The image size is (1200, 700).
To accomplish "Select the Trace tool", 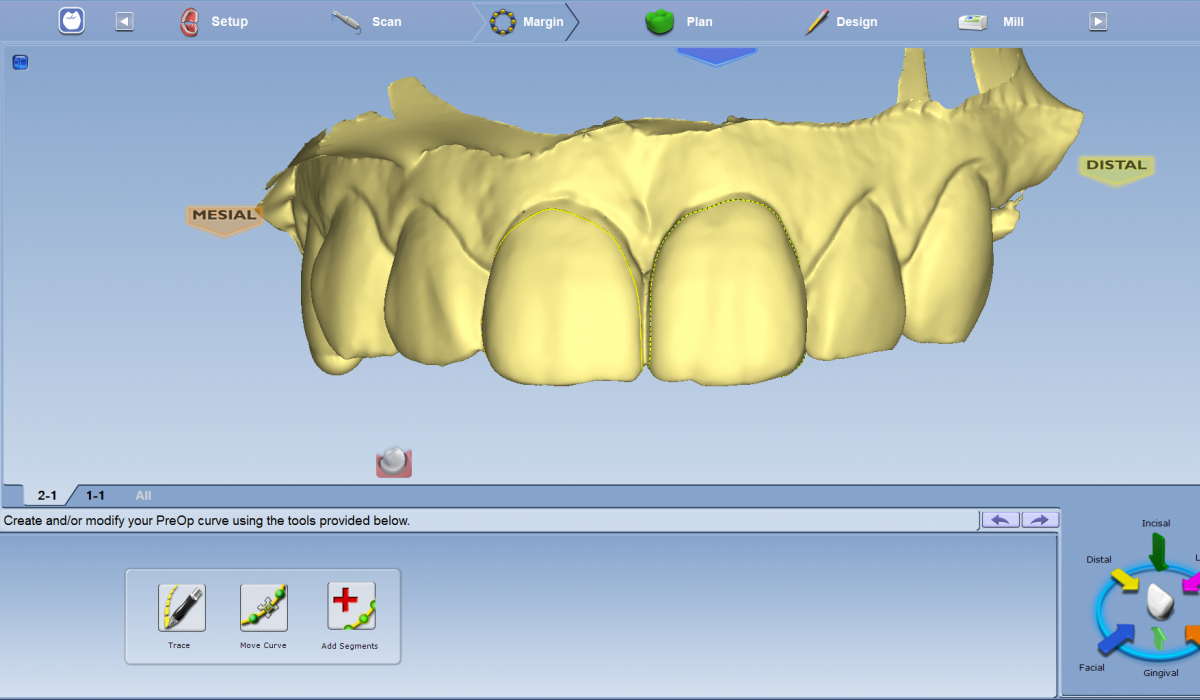I will click(181, 608).
